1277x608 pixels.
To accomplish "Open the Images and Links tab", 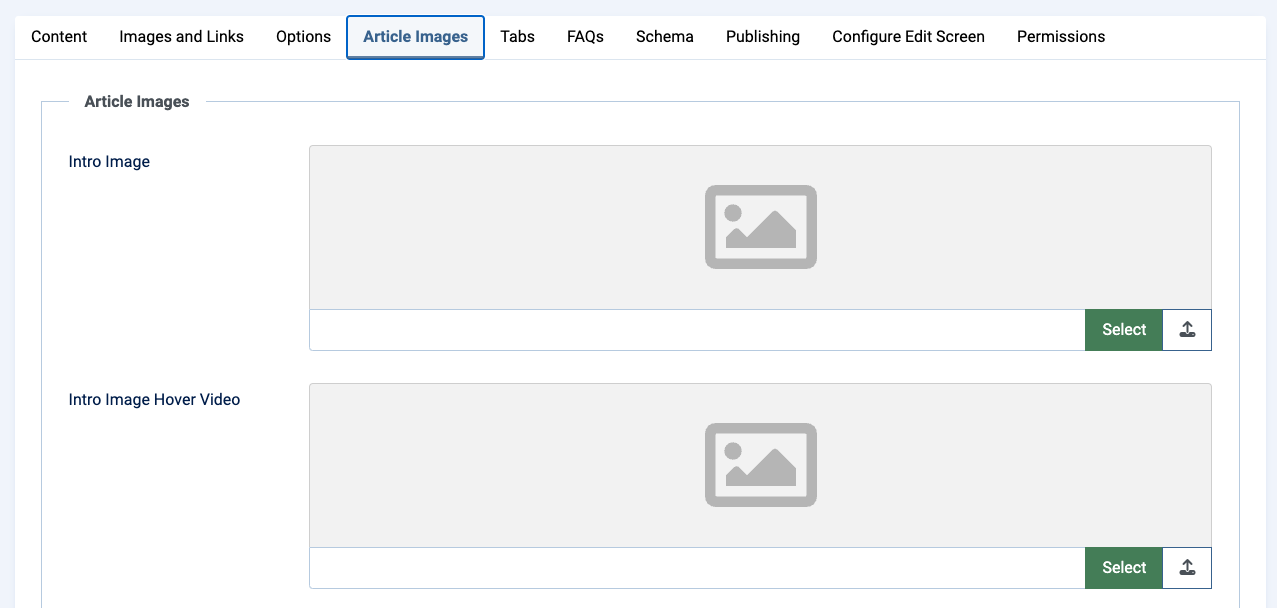I will pyautogui.click(x=181, y=37).
